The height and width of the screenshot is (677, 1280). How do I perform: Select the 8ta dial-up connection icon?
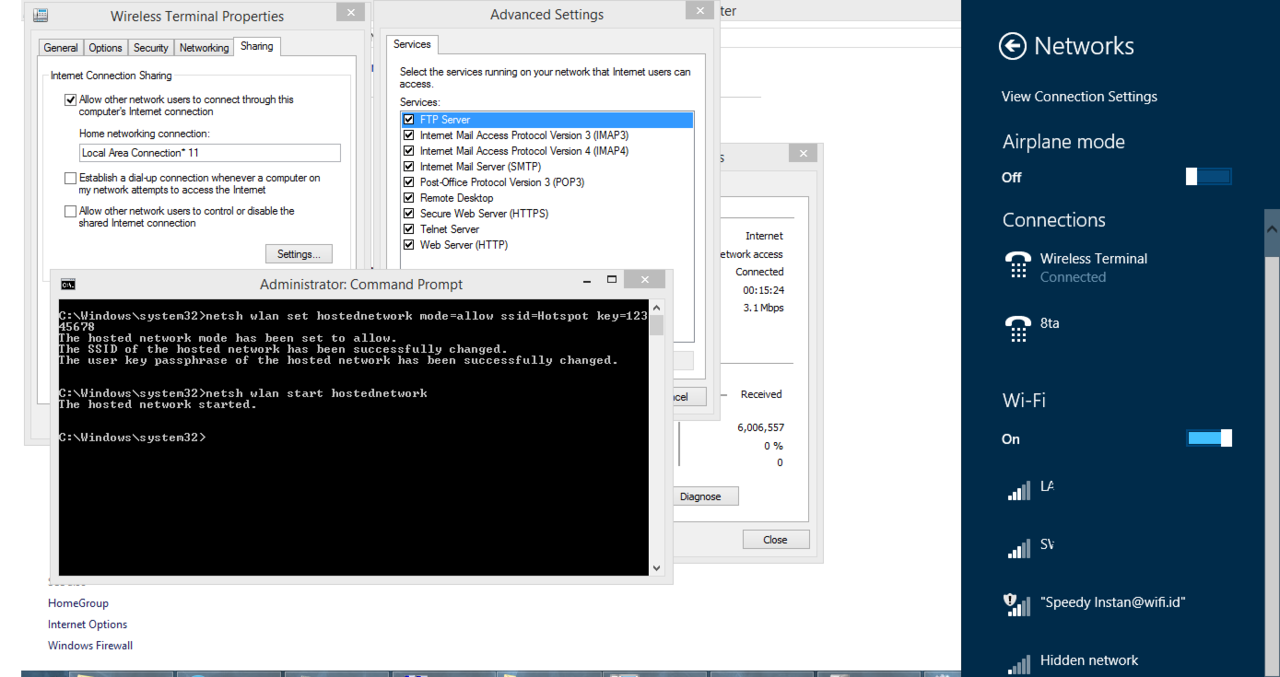click(1018, 326)
